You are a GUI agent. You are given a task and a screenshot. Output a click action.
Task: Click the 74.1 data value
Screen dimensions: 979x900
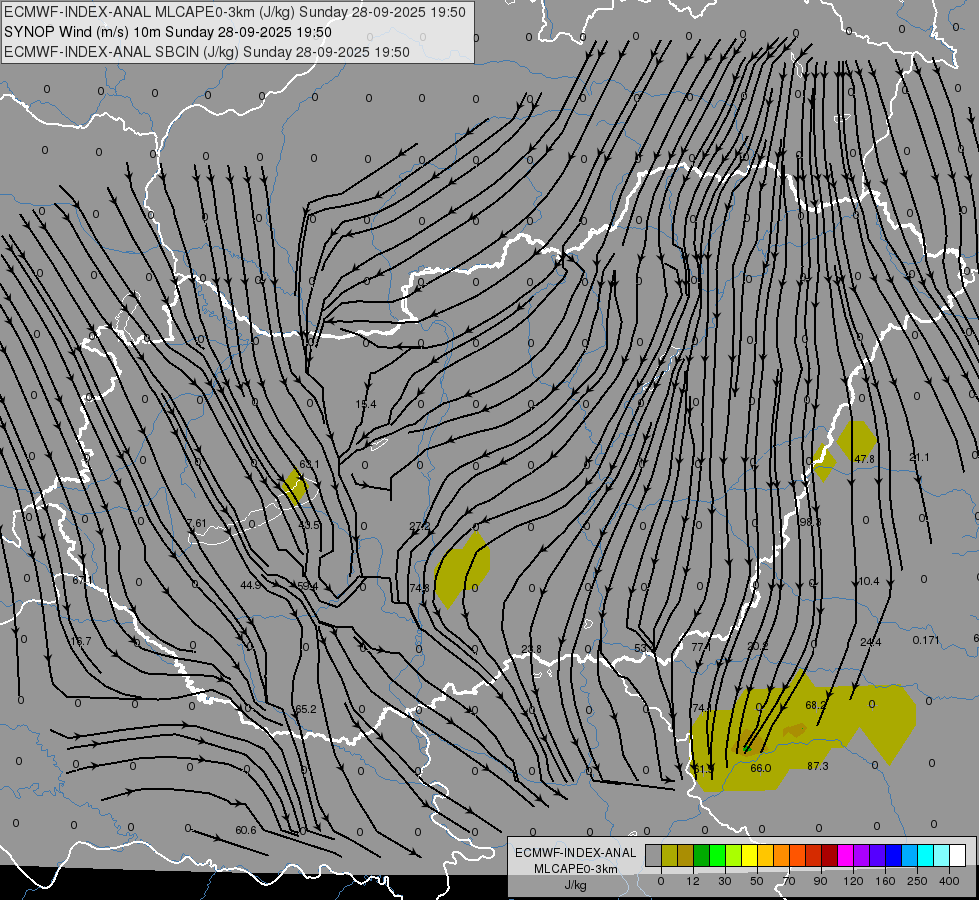[703, 708]
